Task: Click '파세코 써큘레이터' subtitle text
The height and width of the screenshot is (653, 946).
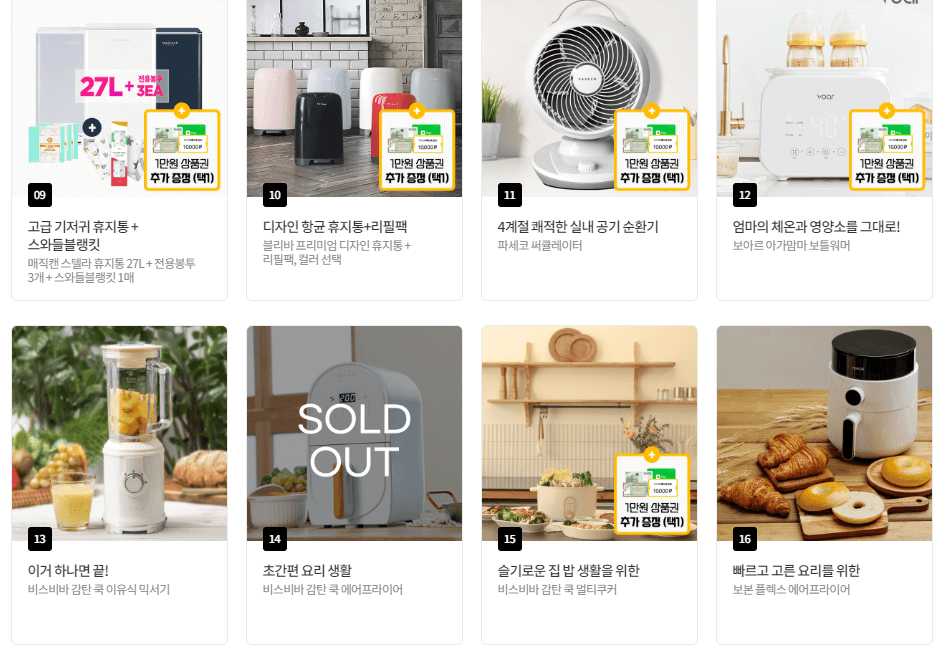Action: click(x=539, y=246)
